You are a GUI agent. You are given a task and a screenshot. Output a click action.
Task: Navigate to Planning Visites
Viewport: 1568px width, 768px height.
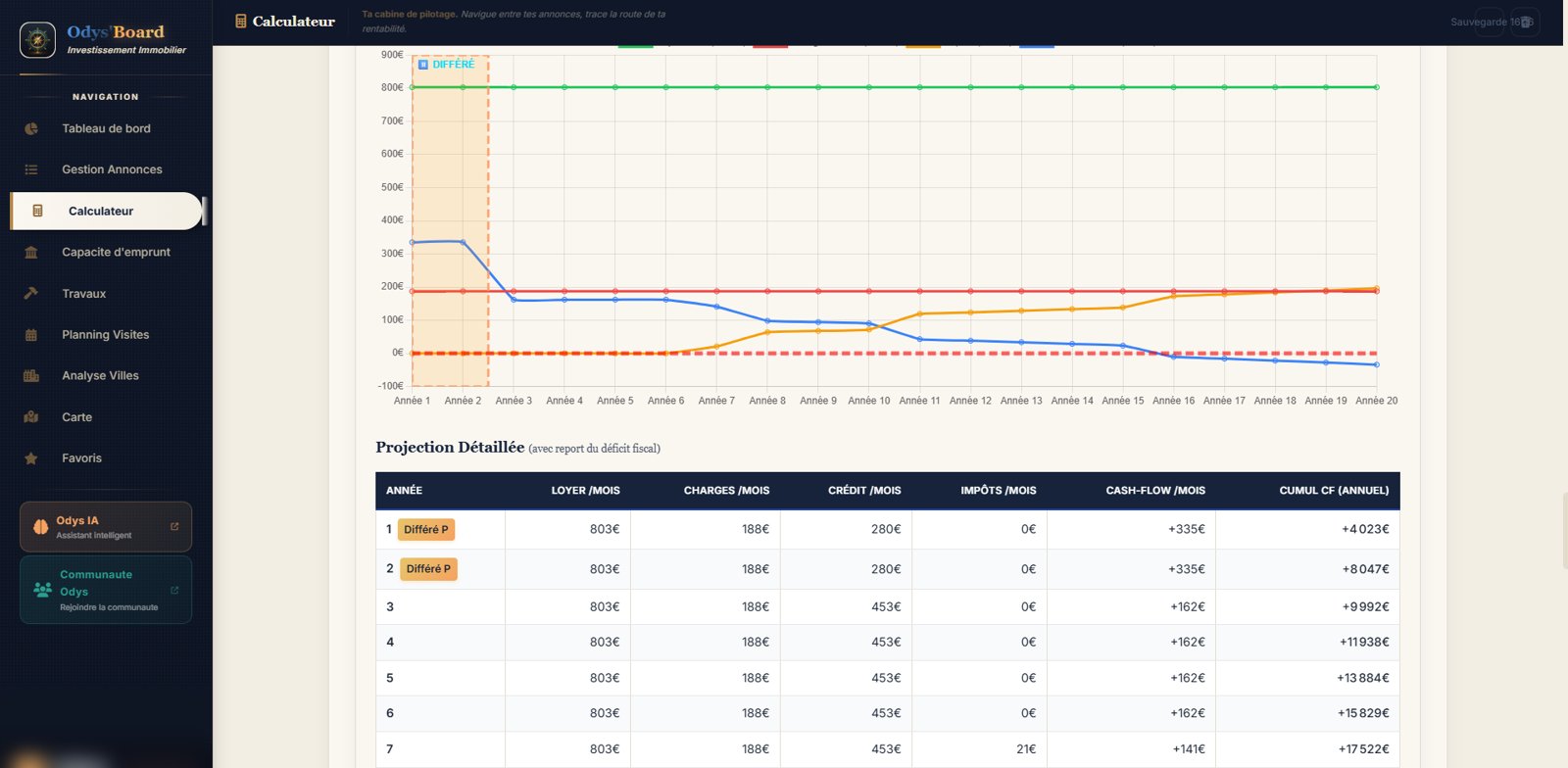pos(106,335)
